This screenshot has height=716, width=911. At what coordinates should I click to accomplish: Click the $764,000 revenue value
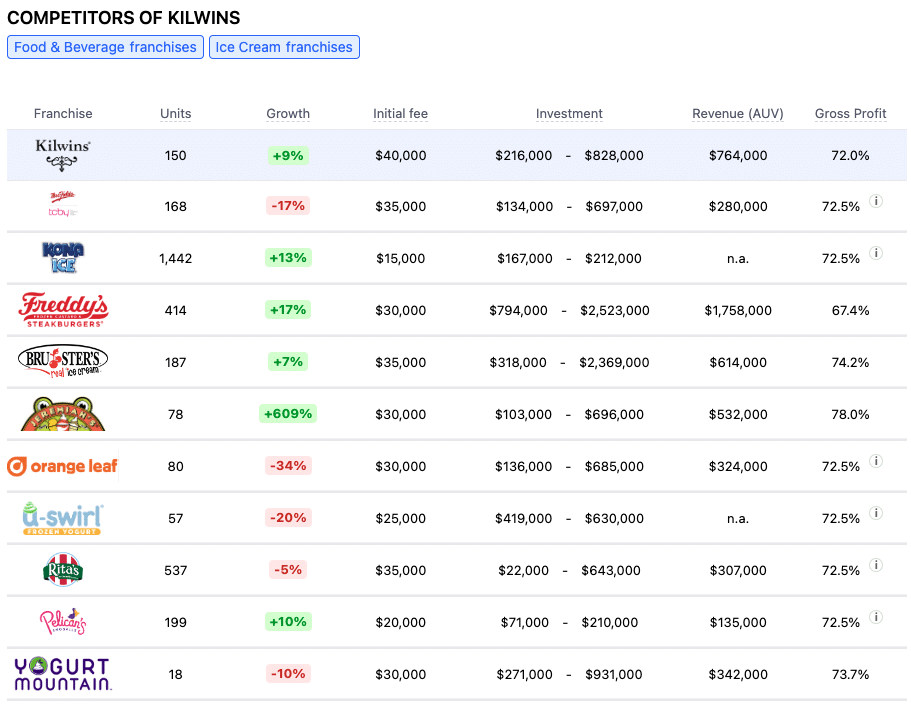coord(738,155)
